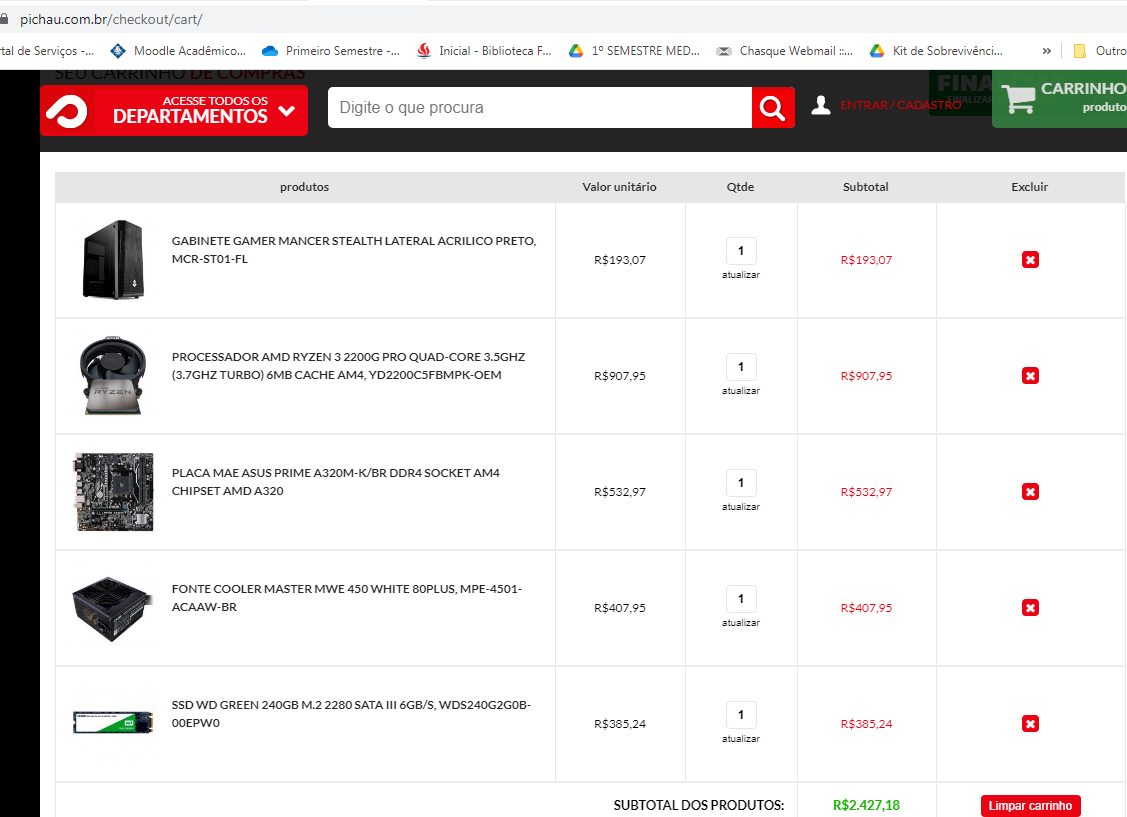Open Kit de Sobrevivência bookmark
Image resolution: width=1127 pixels, height=817 pixels.
[937, 51]
